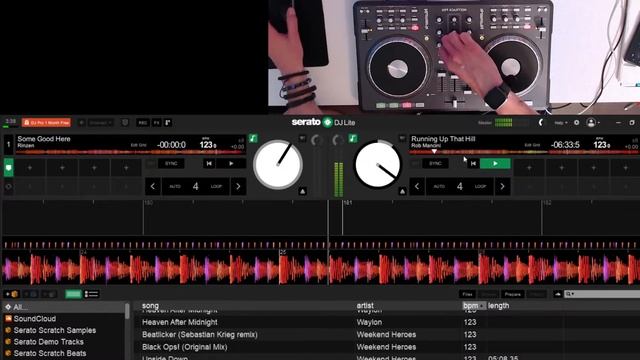Image resolution: width=640 pixels, height=360 pixels.
Task: Enable SYNC on the left deck
Action: click(x=171, y=164)
